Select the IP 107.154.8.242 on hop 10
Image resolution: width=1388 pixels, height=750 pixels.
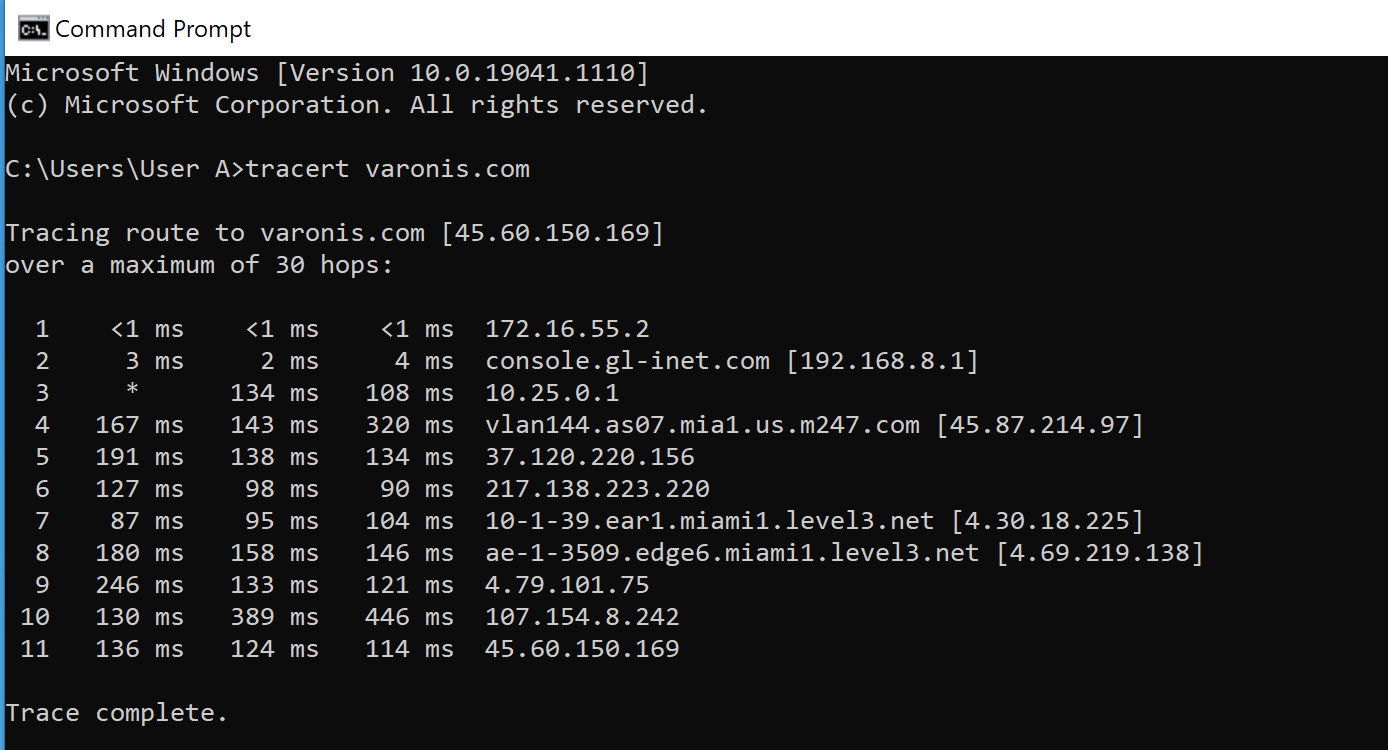click(581, 616)
